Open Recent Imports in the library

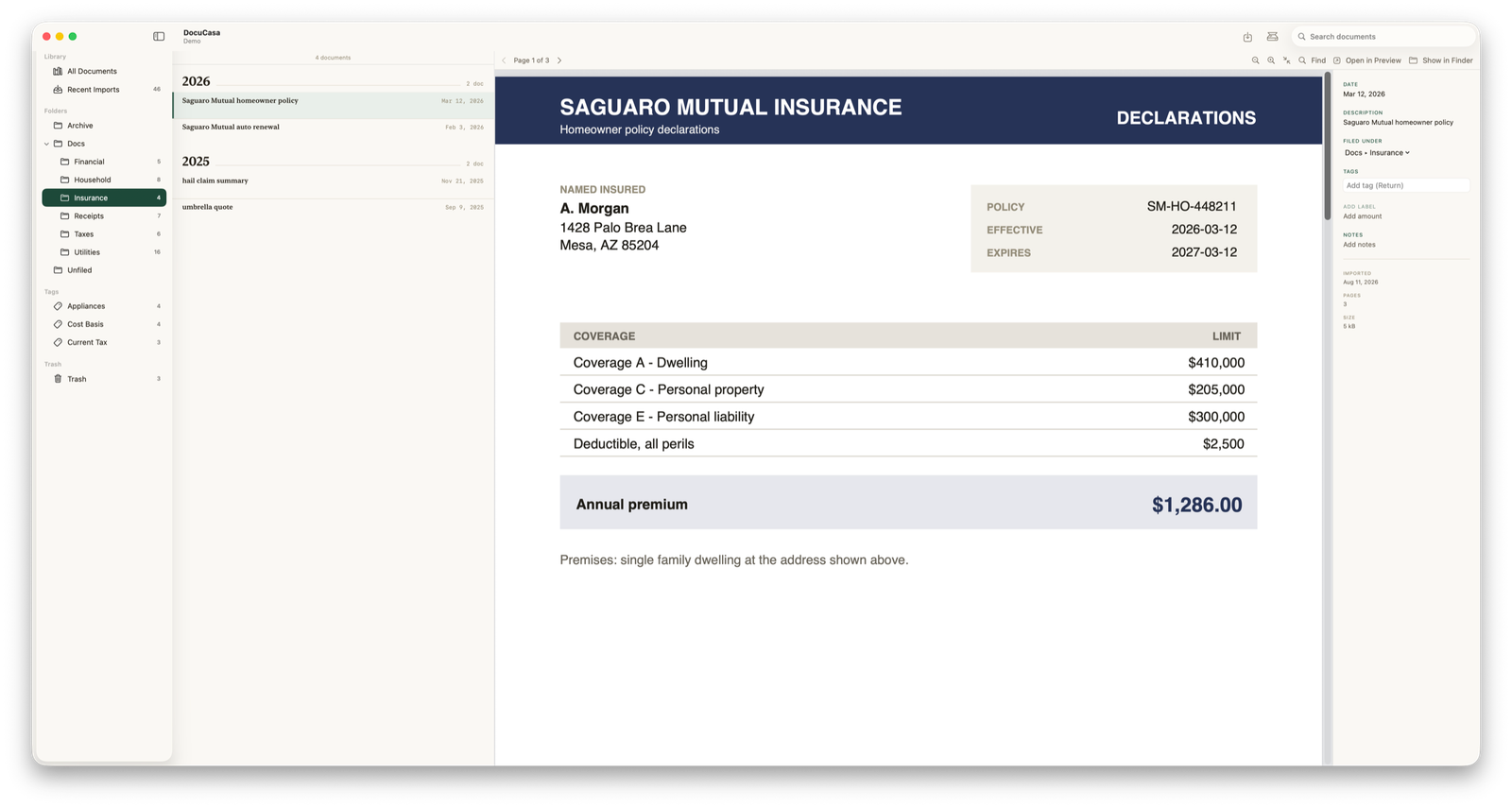pyautogui.click(x=104, y=90)
